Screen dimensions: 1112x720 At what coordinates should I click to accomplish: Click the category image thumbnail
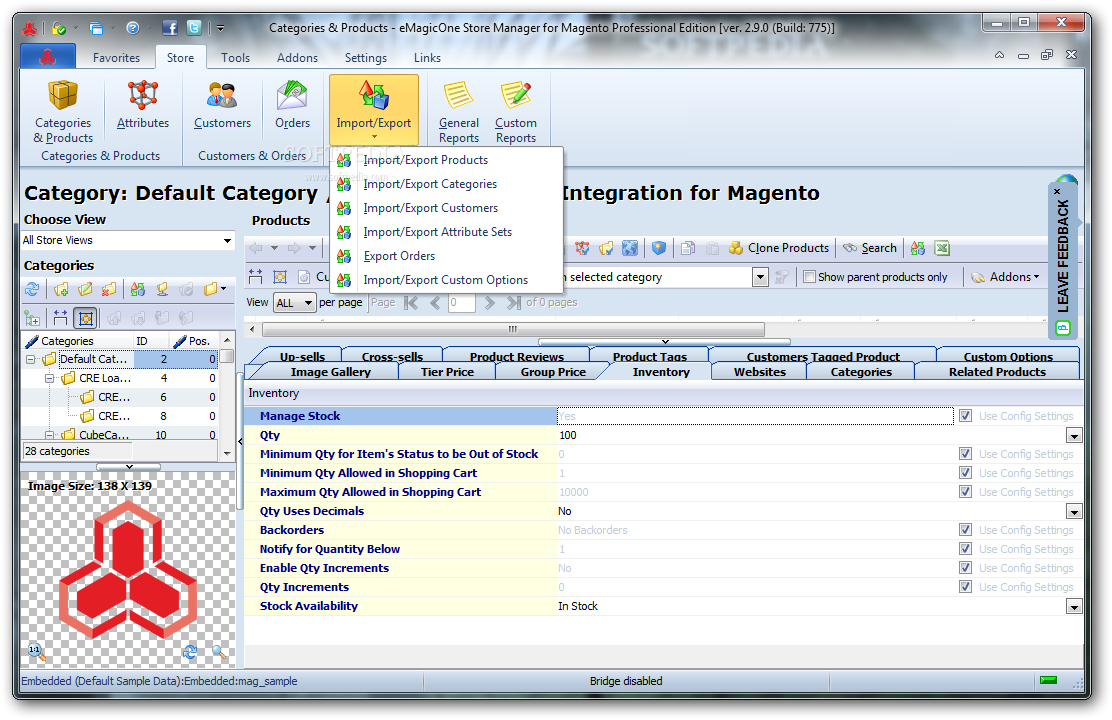pos(128,570)
